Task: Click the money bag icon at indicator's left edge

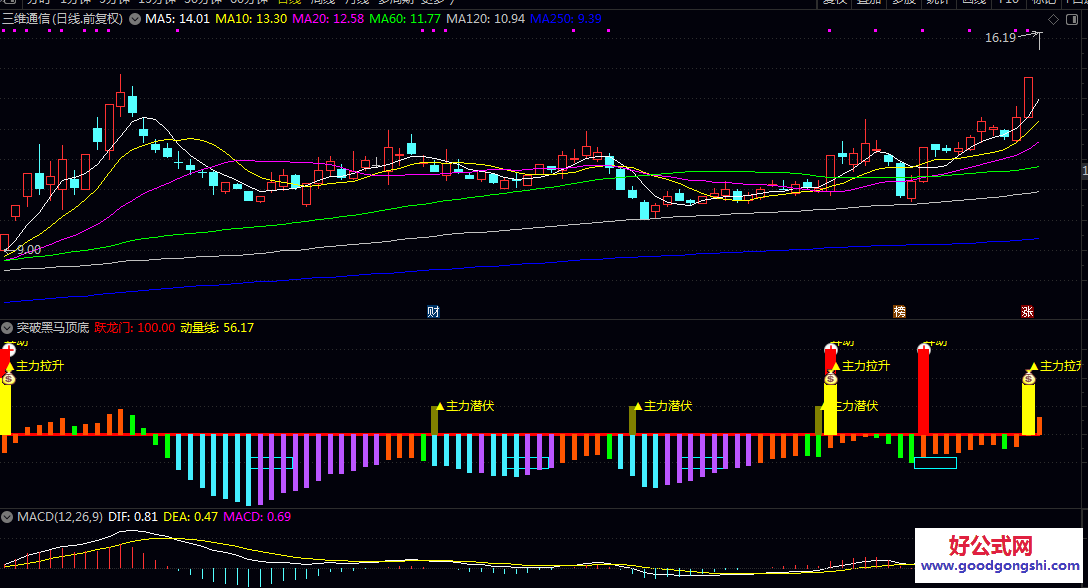Action: (8, 378)
